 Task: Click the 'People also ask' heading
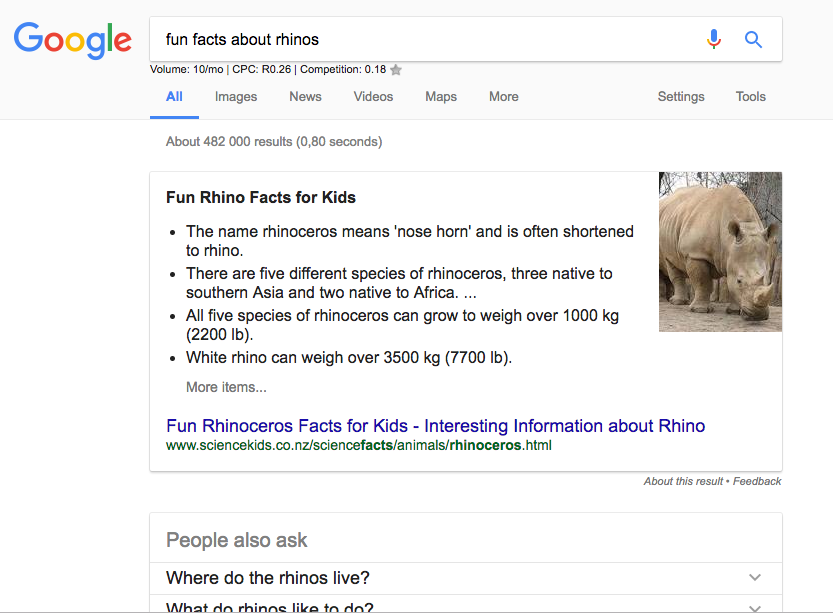(x=236, y=540)
